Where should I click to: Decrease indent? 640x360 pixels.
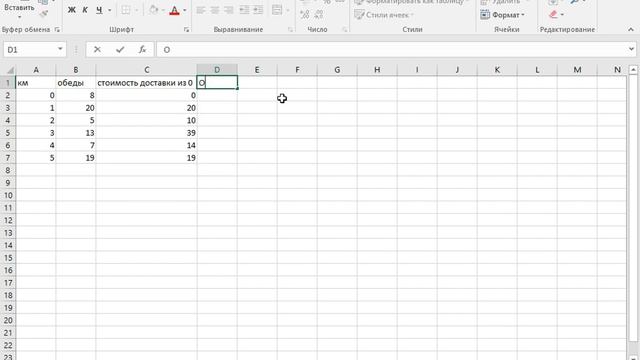(244, 10)
